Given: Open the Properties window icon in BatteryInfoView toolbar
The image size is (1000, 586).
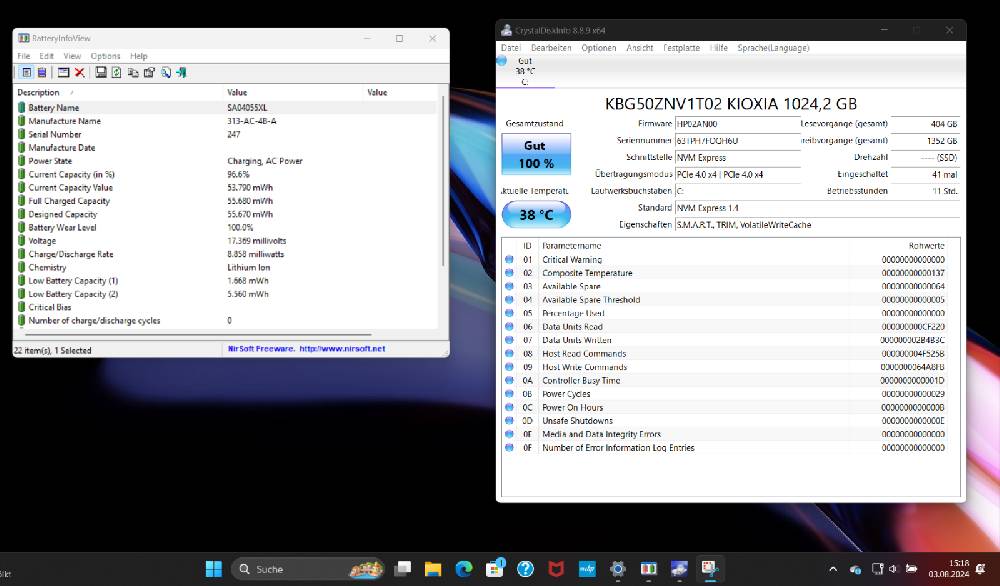Looking at the screenshot, I should pyautogui.click(x=63, y=73).
